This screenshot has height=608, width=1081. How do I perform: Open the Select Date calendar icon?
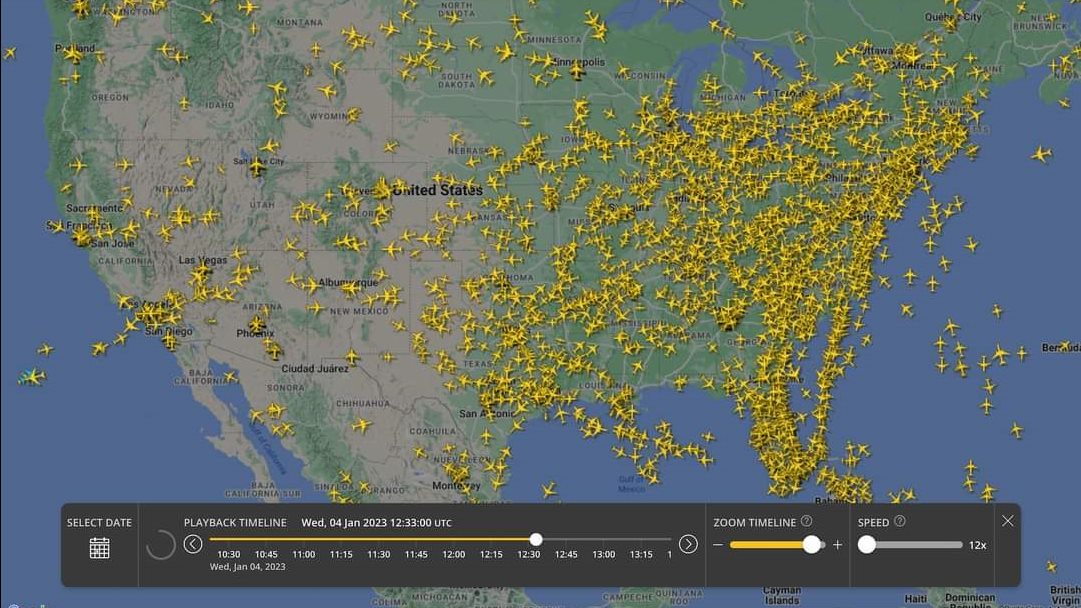(99, 547)
